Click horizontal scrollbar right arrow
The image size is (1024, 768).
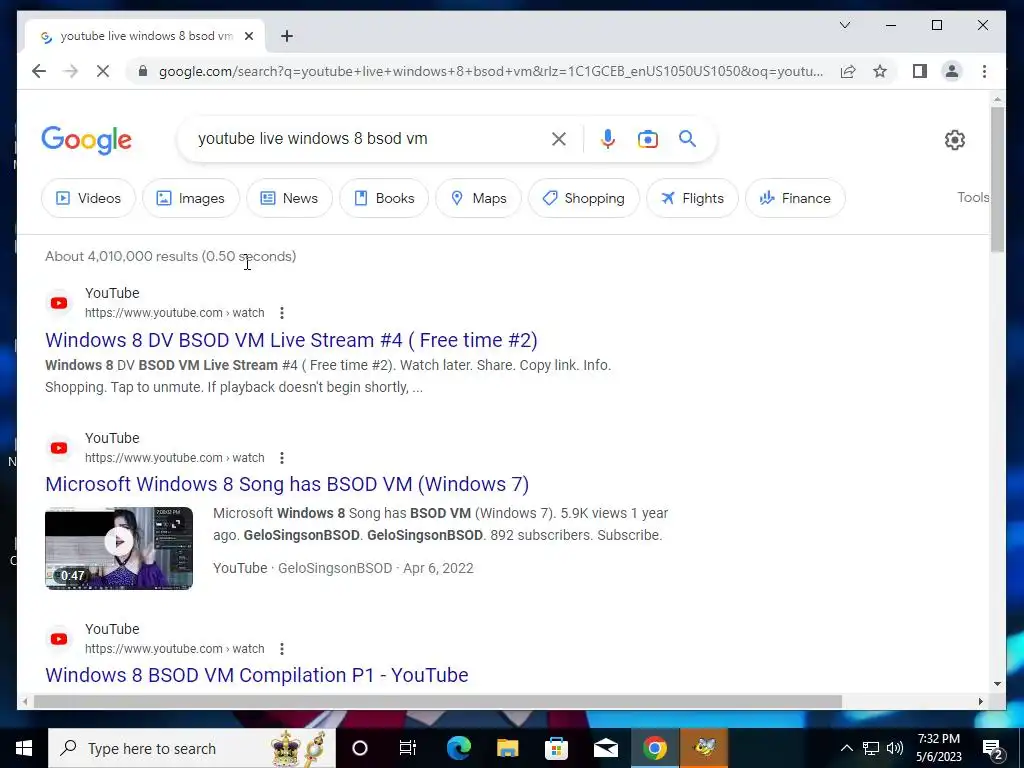[x=980, y=702]
